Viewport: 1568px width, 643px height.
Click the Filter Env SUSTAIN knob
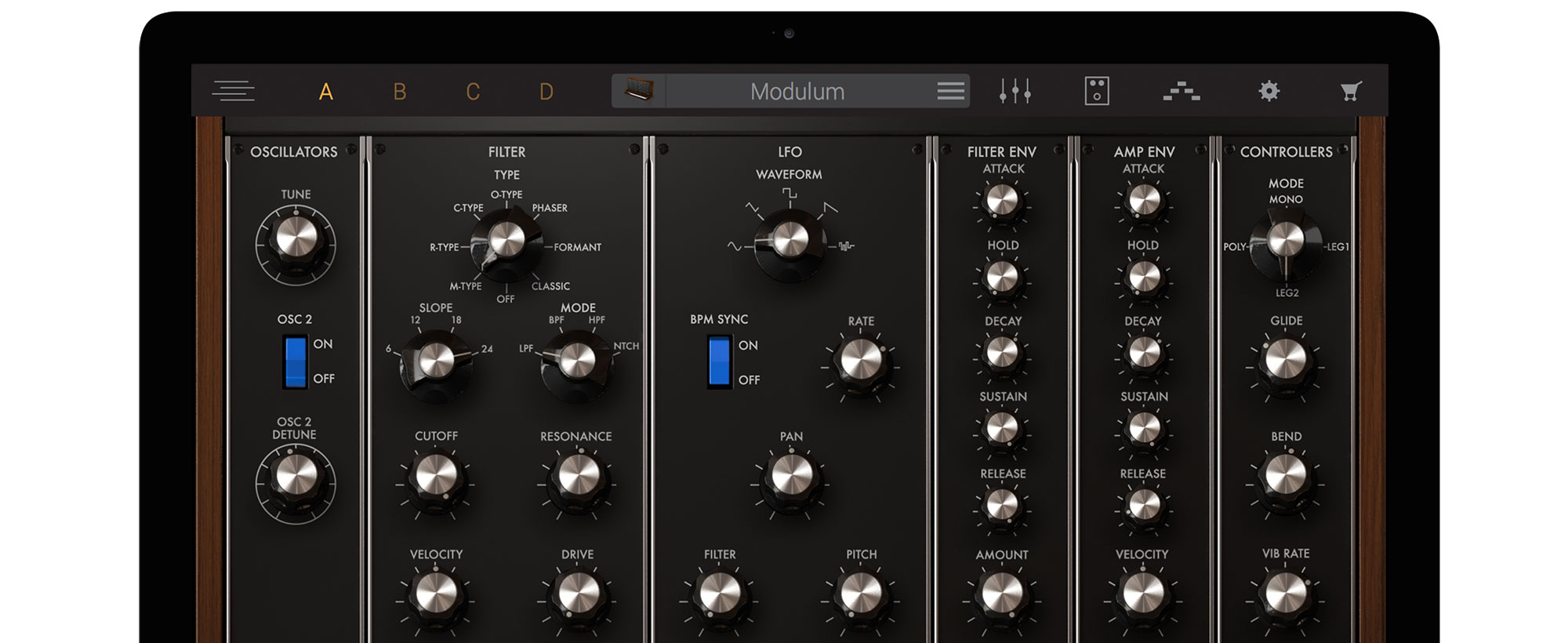coord(1002,430)
